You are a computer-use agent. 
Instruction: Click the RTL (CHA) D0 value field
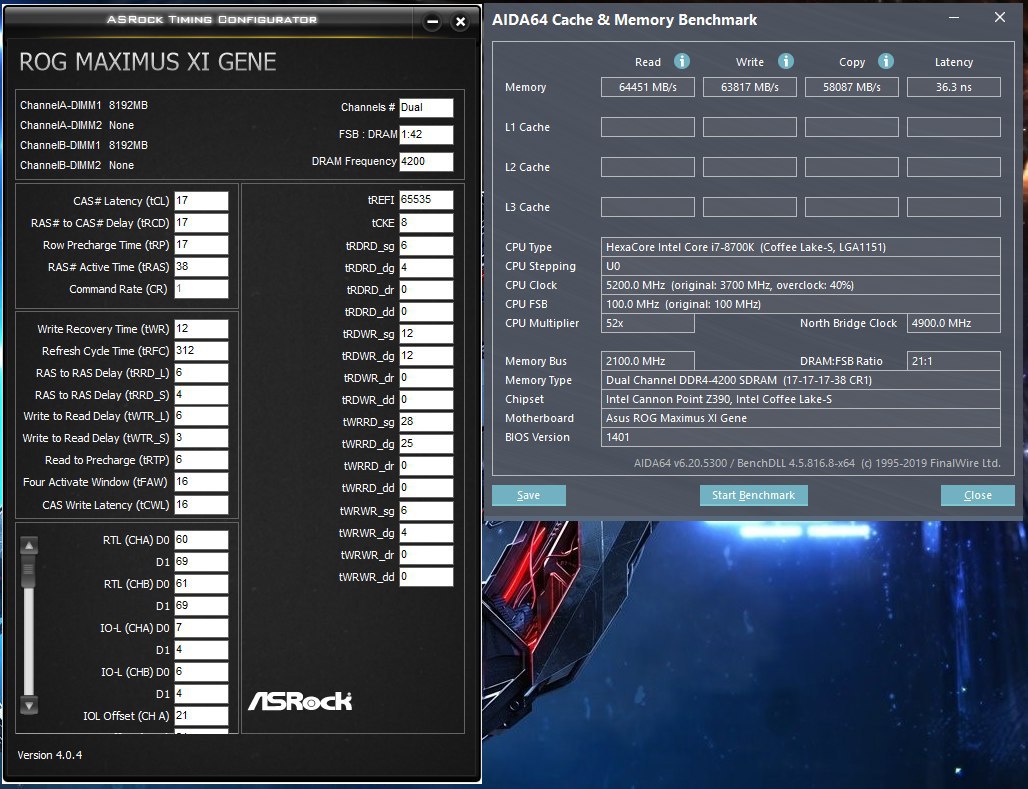pos(201,540)
